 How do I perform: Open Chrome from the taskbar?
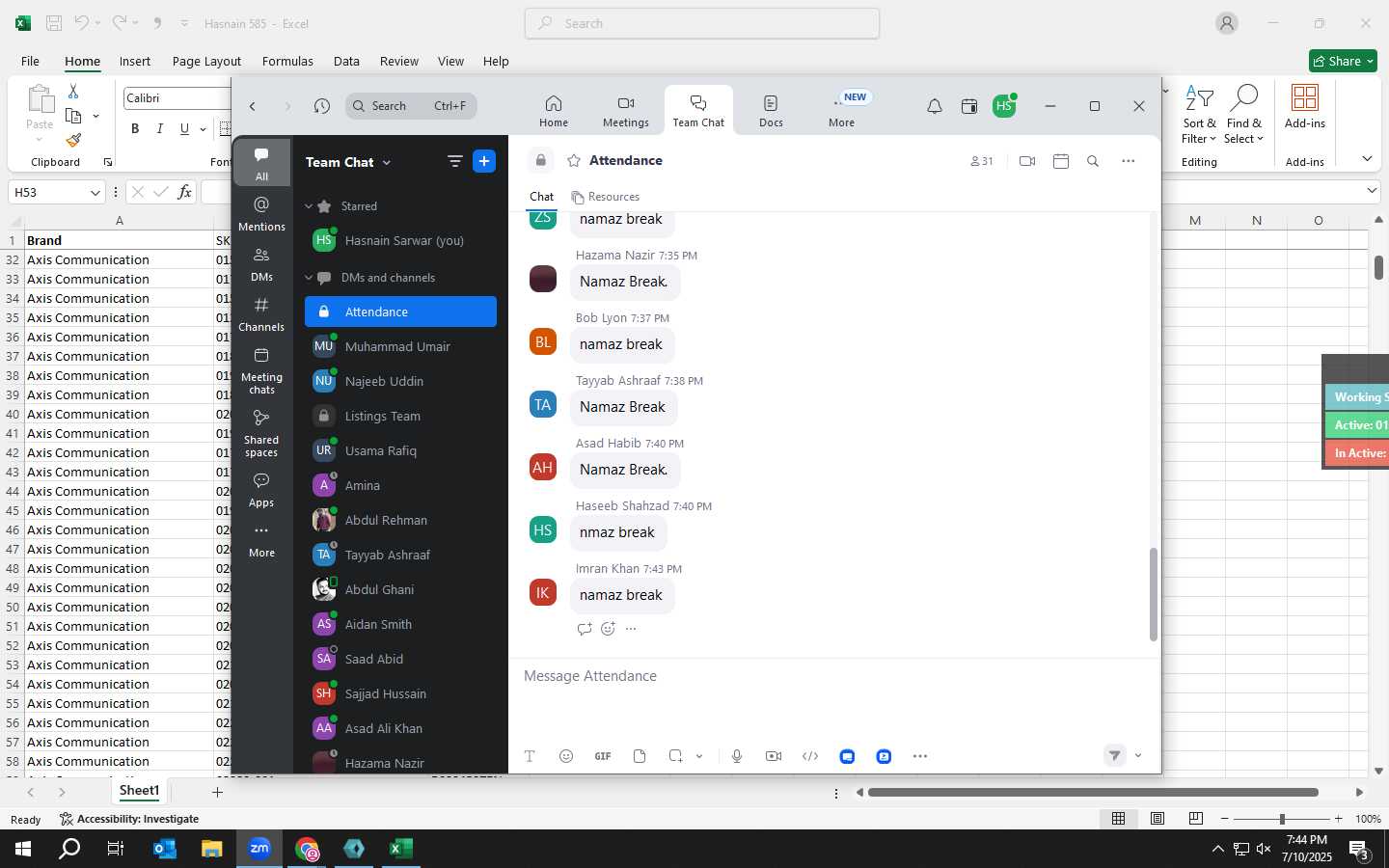(x=308, y=849)
